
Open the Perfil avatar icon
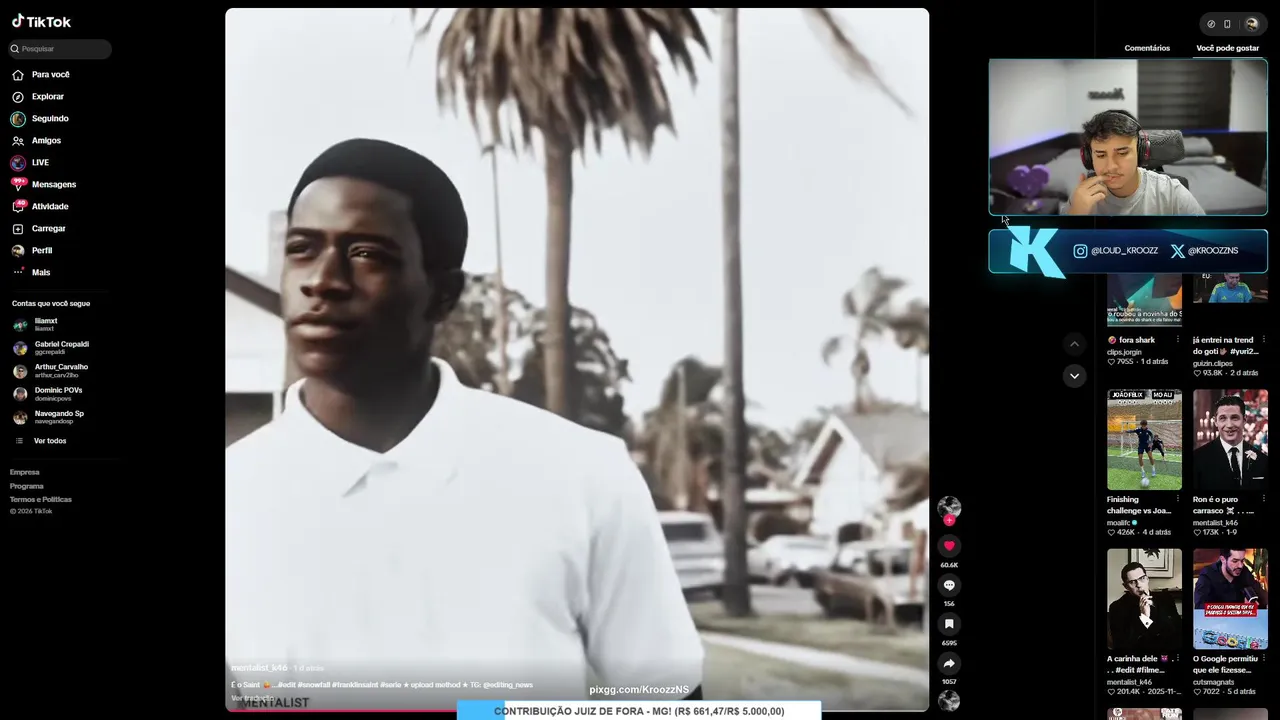click(18, 251)
